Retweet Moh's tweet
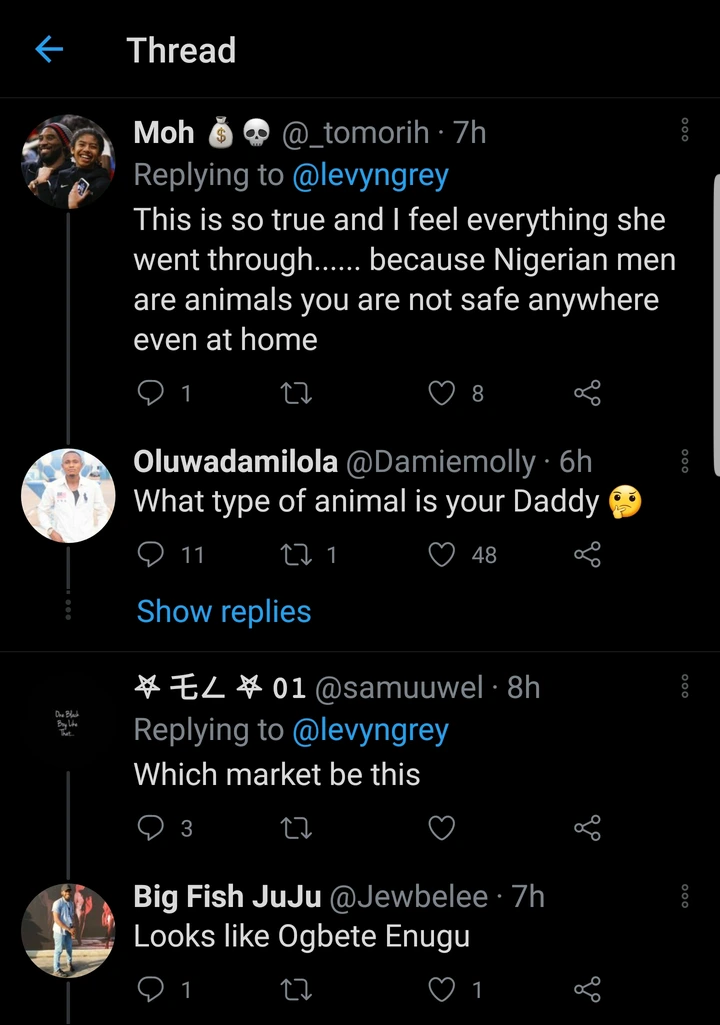The width and height of the screenshot is (720, 1025). (x=296, y=394)
